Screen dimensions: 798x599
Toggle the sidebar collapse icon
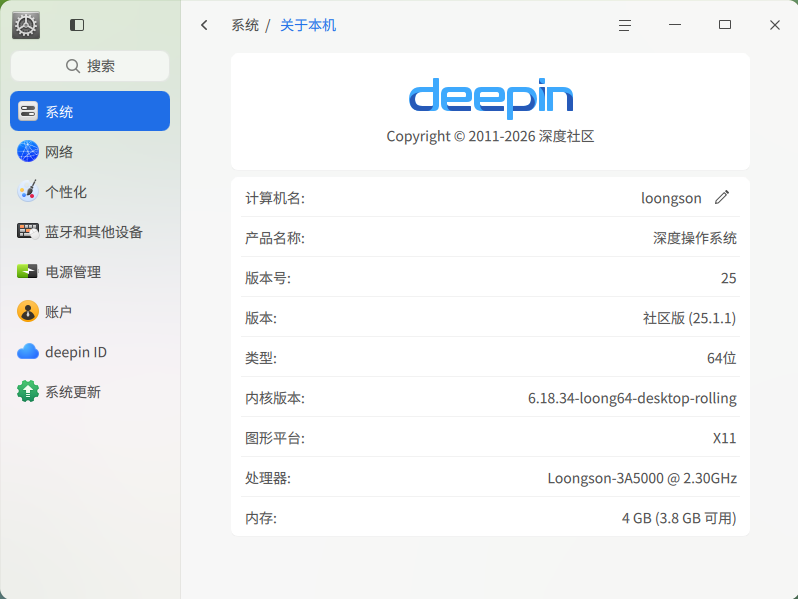77,25
